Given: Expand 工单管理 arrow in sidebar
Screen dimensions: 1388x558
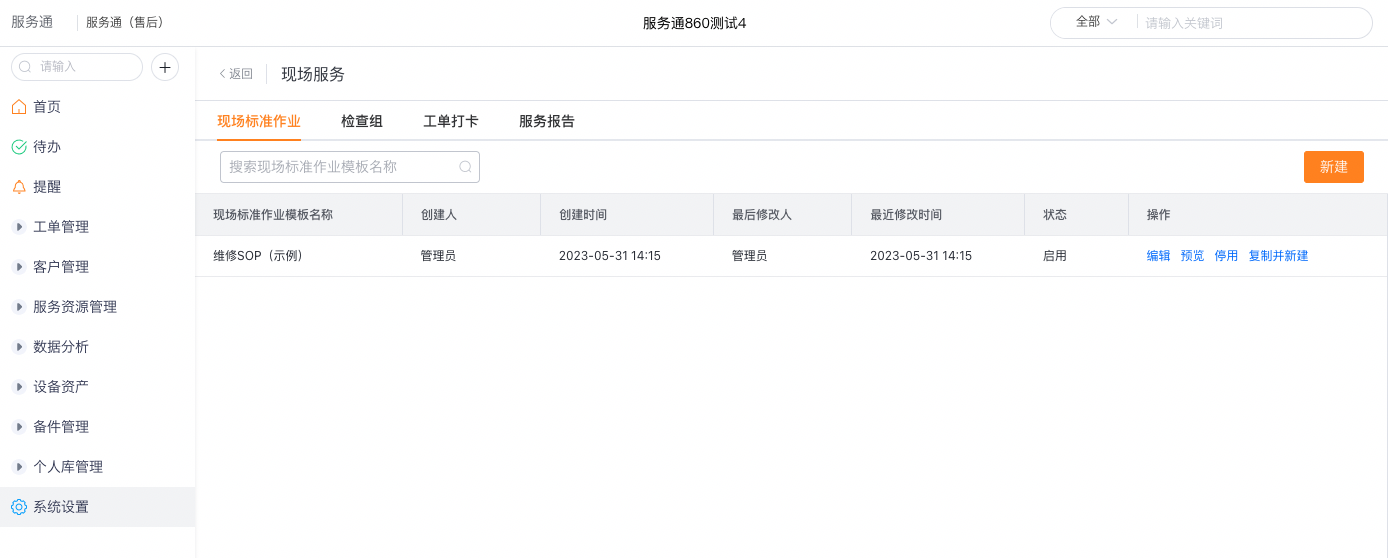Looking at the screenshot, I should pyautogui.click(x=18, y=227).
